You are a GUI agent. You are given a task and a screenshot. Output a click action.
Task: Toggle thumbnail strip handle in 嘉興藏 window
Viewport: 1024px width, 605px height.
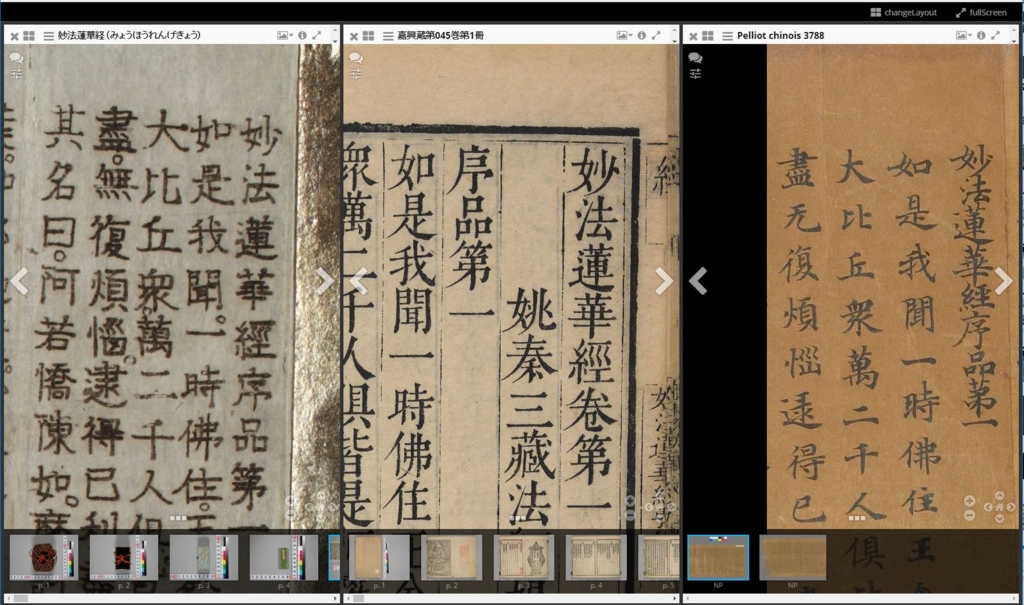[518, 518]
